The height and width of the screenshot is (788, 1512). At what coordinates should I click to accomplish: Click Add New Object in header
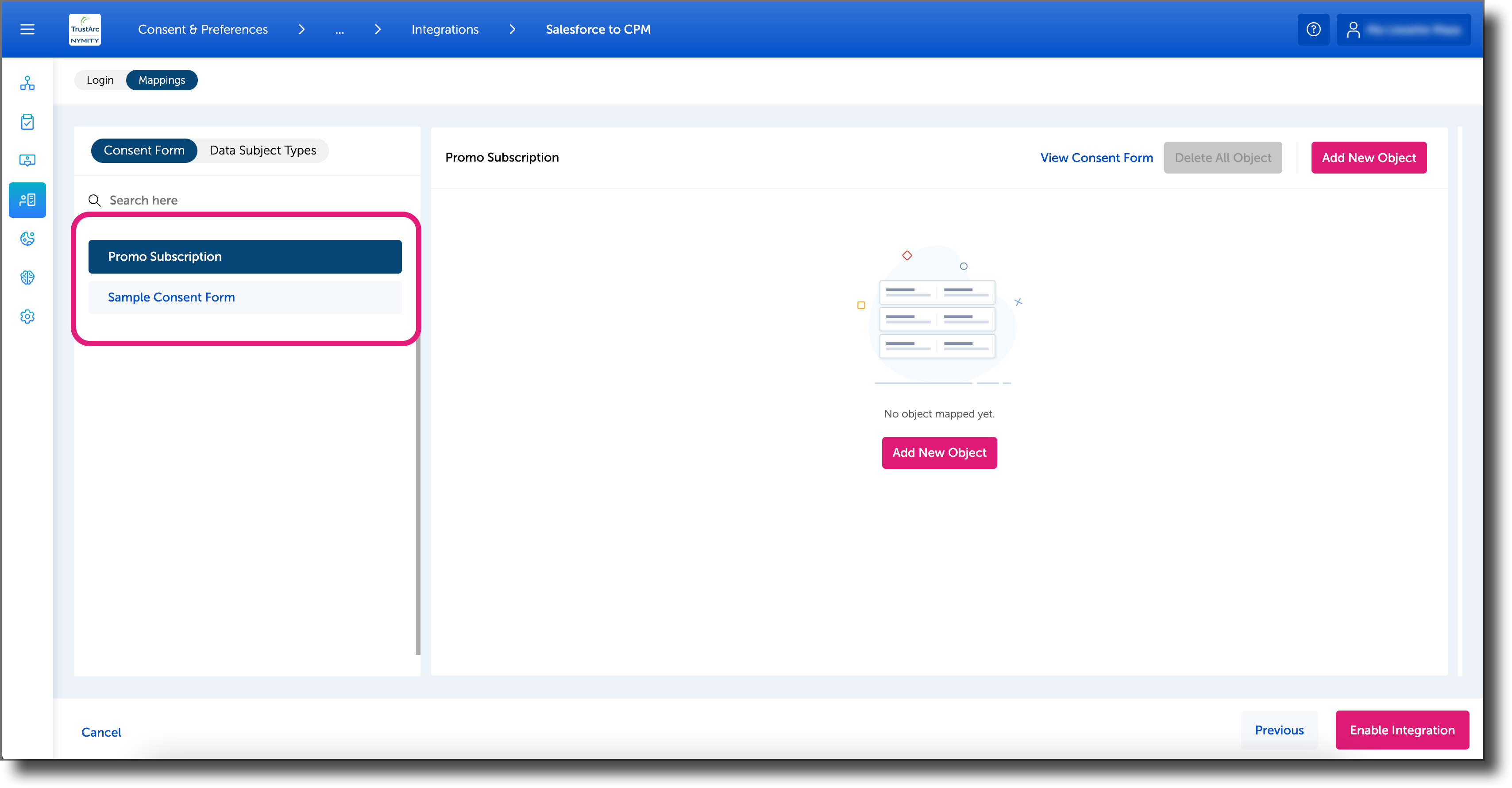(1368, 157)
